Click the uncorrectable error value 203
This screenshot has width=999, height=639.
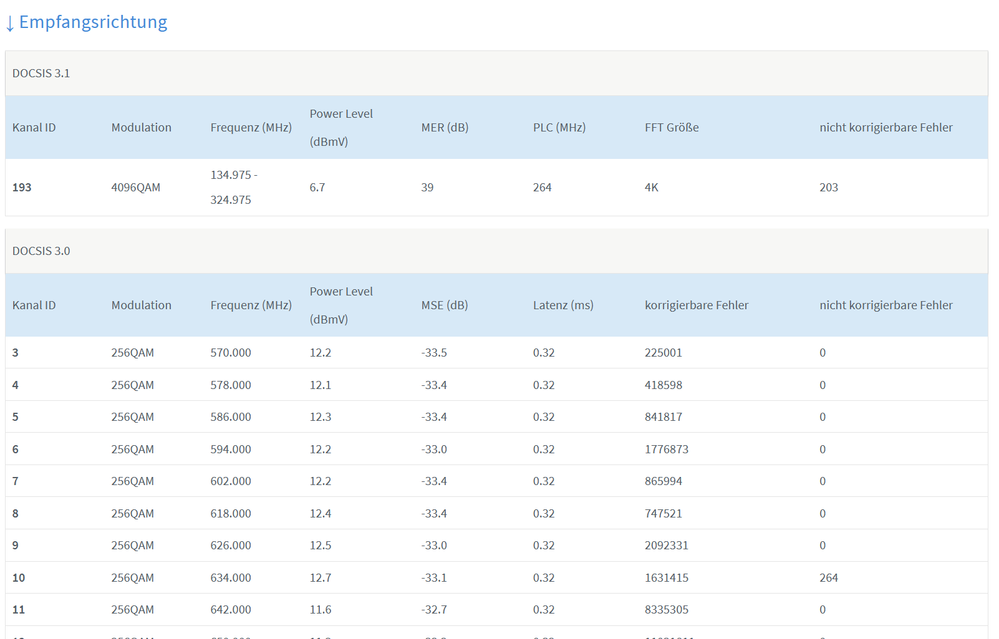point(829,187)
